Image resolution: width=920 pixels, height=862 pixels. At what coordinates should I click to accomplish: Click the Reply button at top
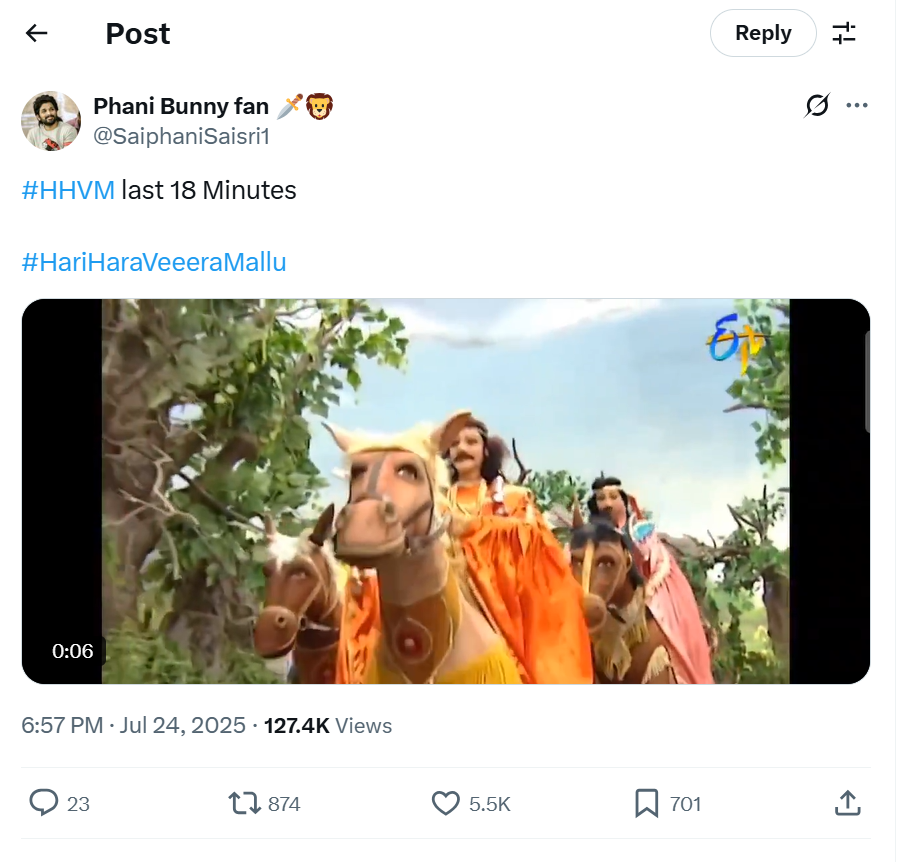[x=763, y=33]
